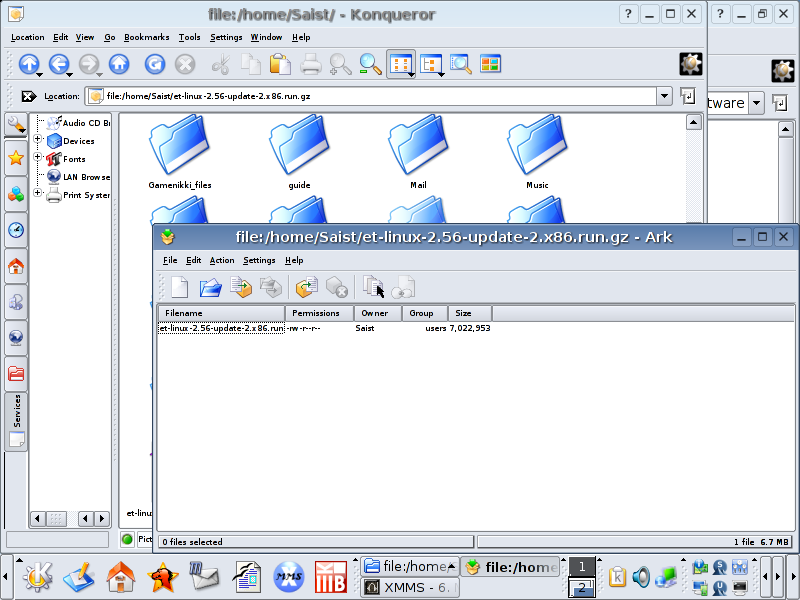This screenshot has width=800, height=600.
Task: Click the Extract icon in Ark toolbar
Action: tap(306, 288)
